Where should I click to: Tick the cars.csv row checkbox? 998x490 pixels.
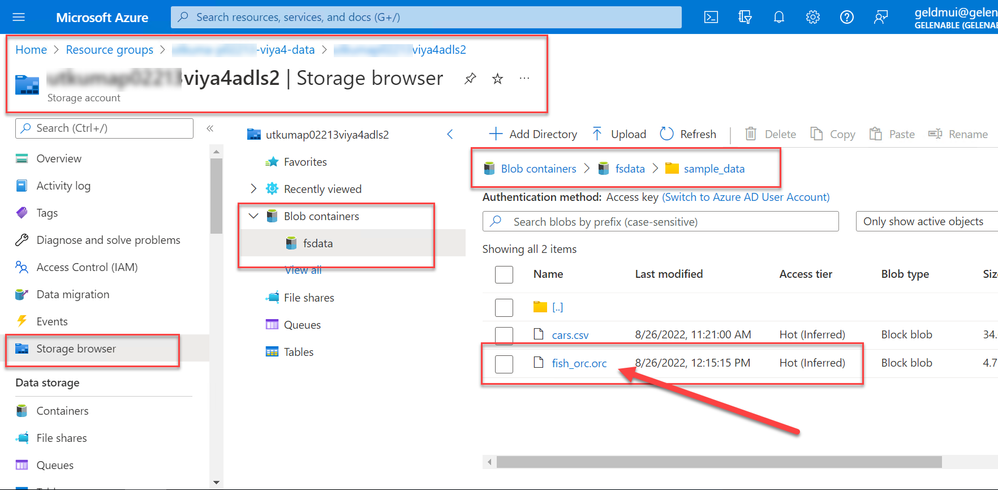click(x=504, y=335)
